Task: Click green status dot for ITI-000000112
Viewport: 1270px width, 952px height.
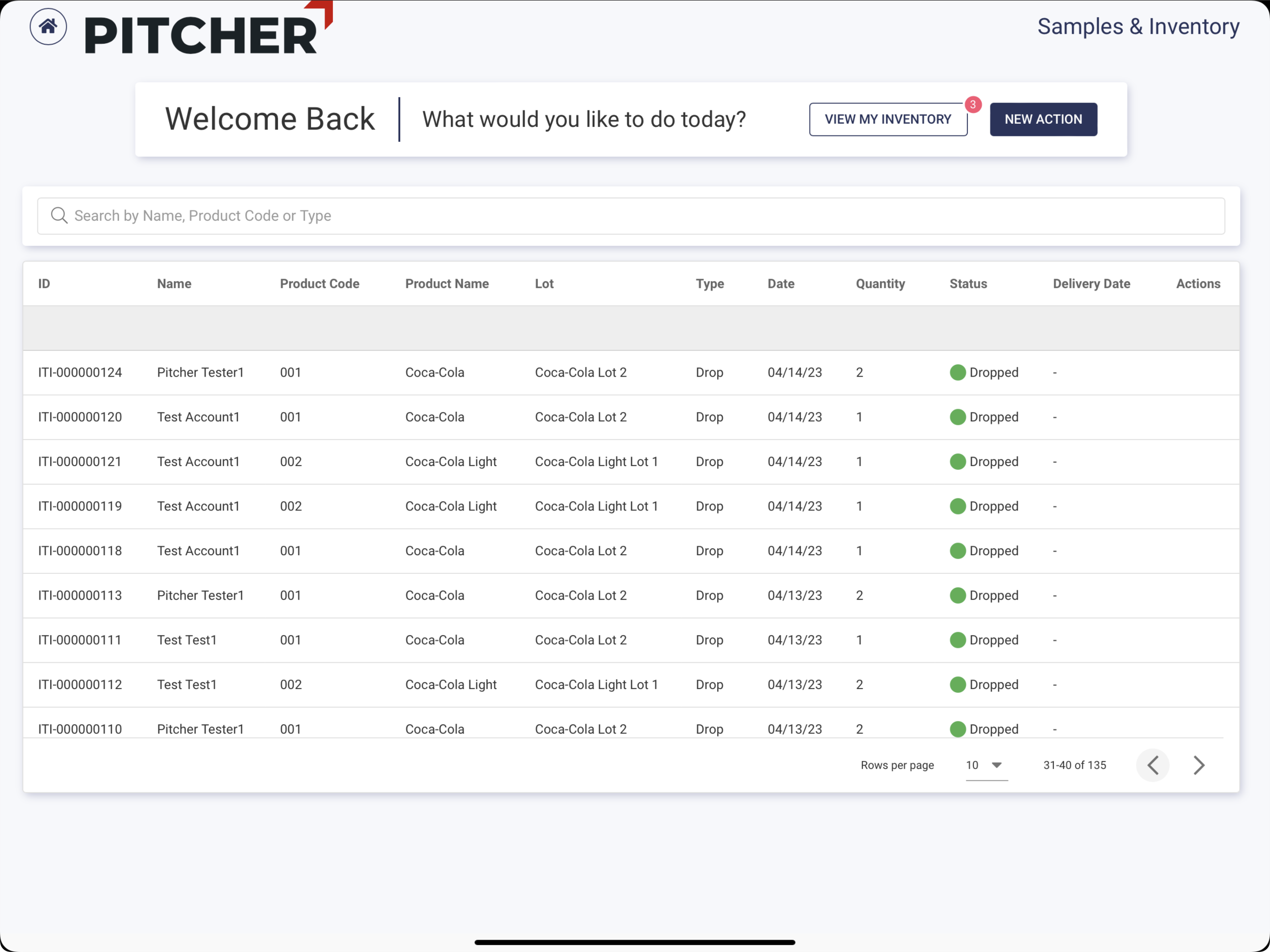Action: [957, 685]
